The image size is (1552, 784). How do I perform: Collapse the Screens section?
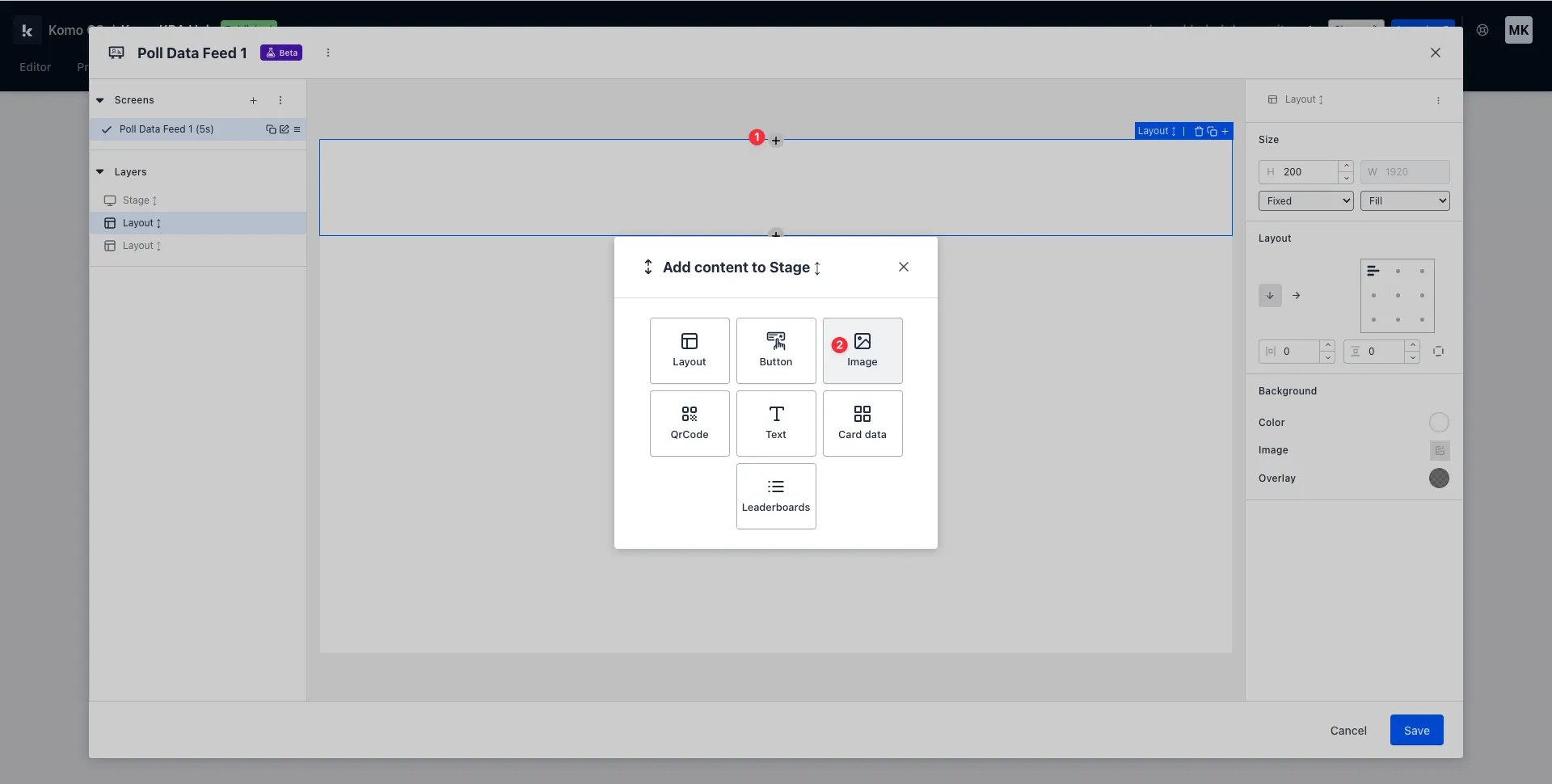coord(100,100)
